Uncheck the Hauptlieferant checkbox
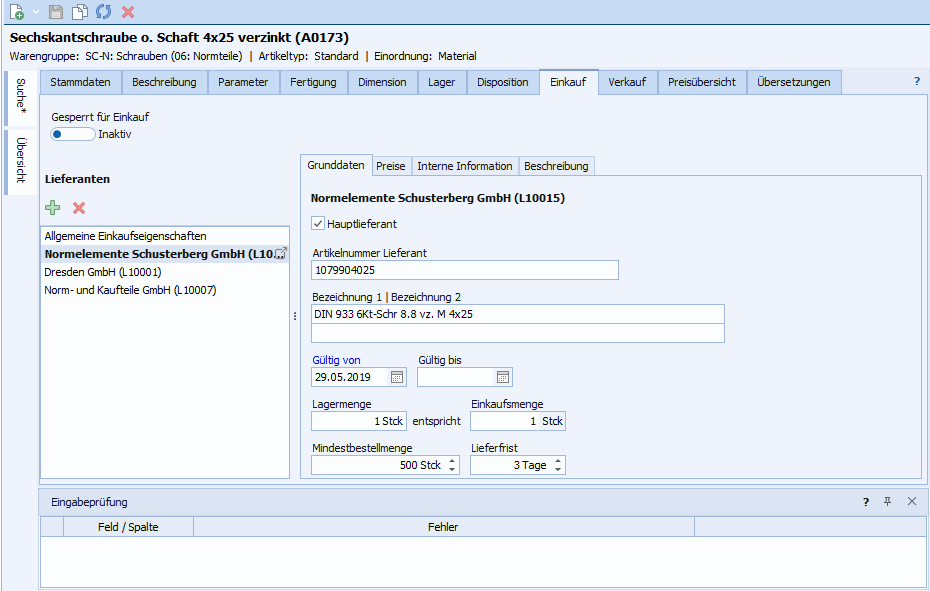This screenshot has width=930, height=591. 319,224
